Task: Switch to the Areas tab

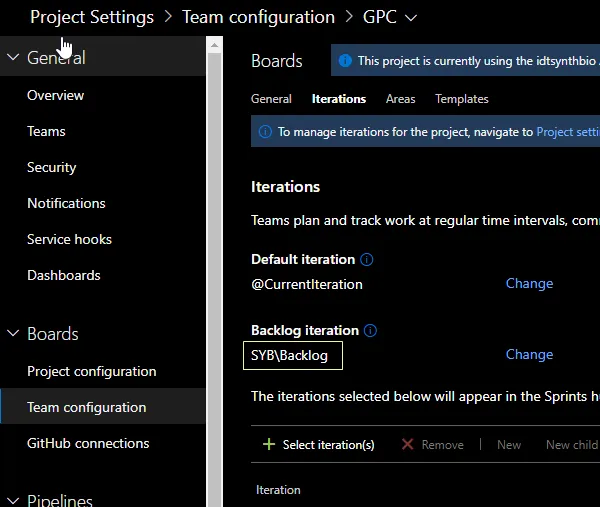Action: pos(400,99)
